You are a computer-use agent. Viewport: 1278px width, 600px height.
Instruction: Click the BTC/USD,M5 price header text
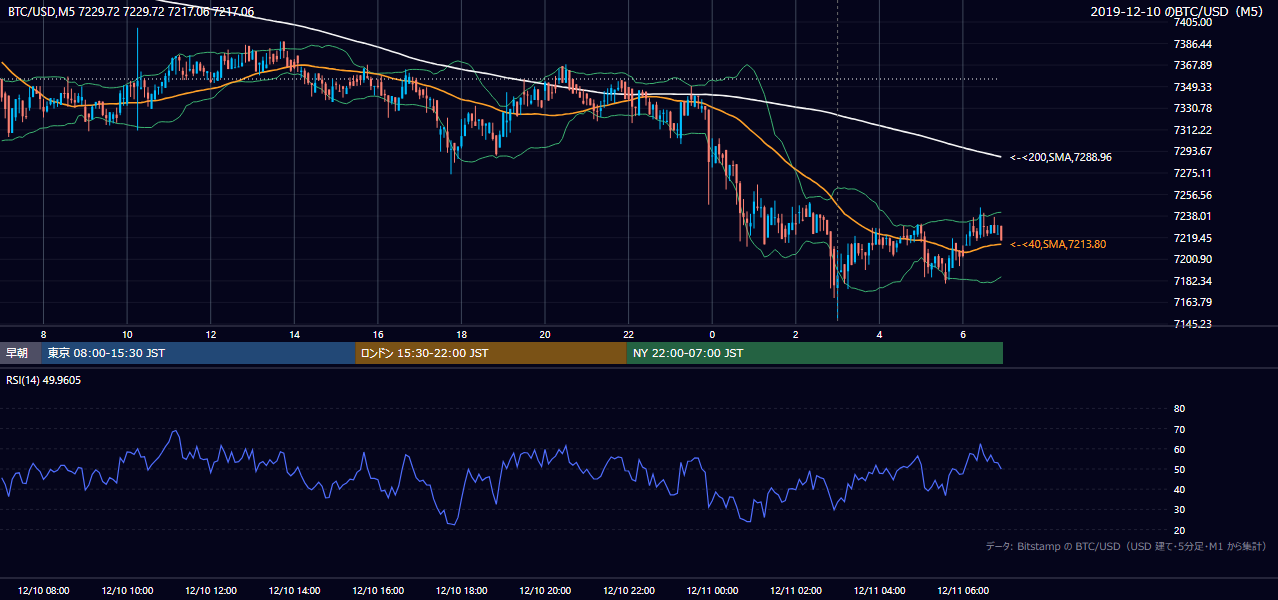click(131, 12)
